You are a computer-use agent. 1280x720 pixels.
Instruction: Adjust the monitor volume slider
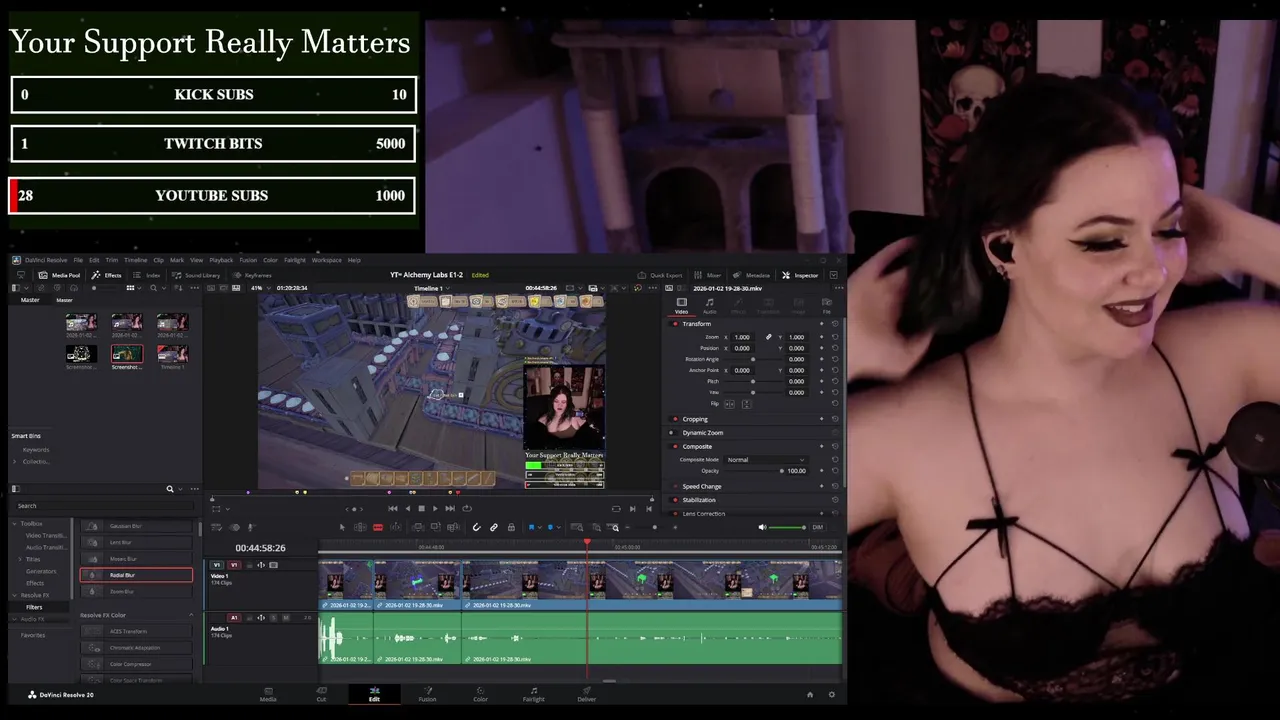788,527
